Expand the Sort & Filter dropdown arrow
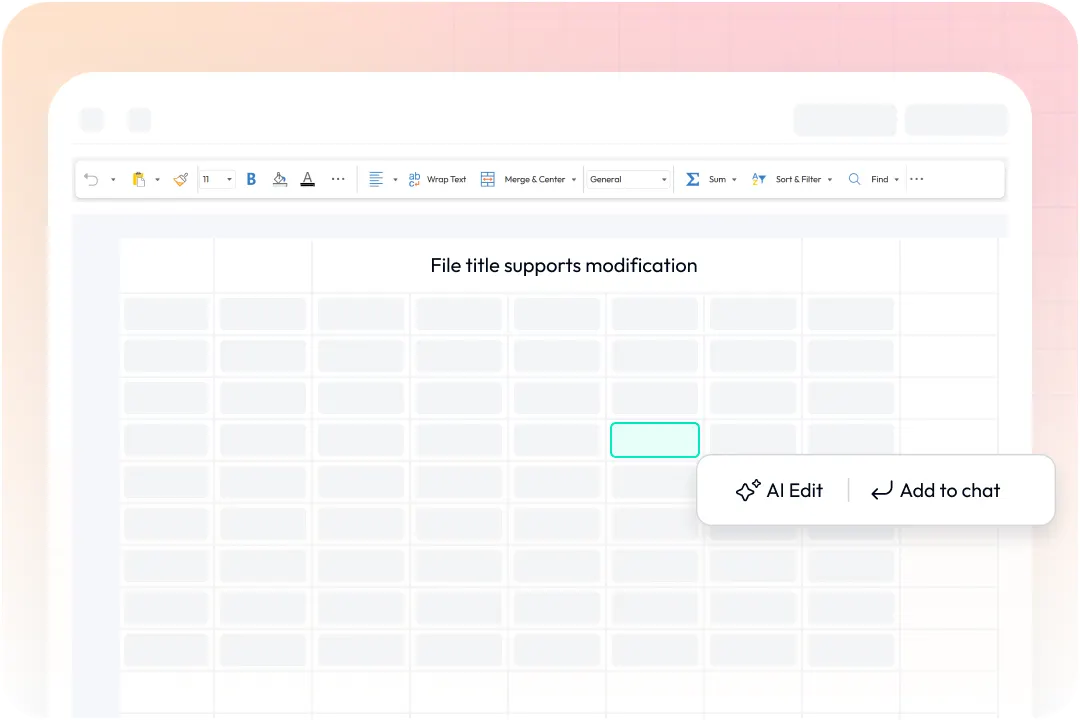This screenshot has width=1080, height=720. 830,180
